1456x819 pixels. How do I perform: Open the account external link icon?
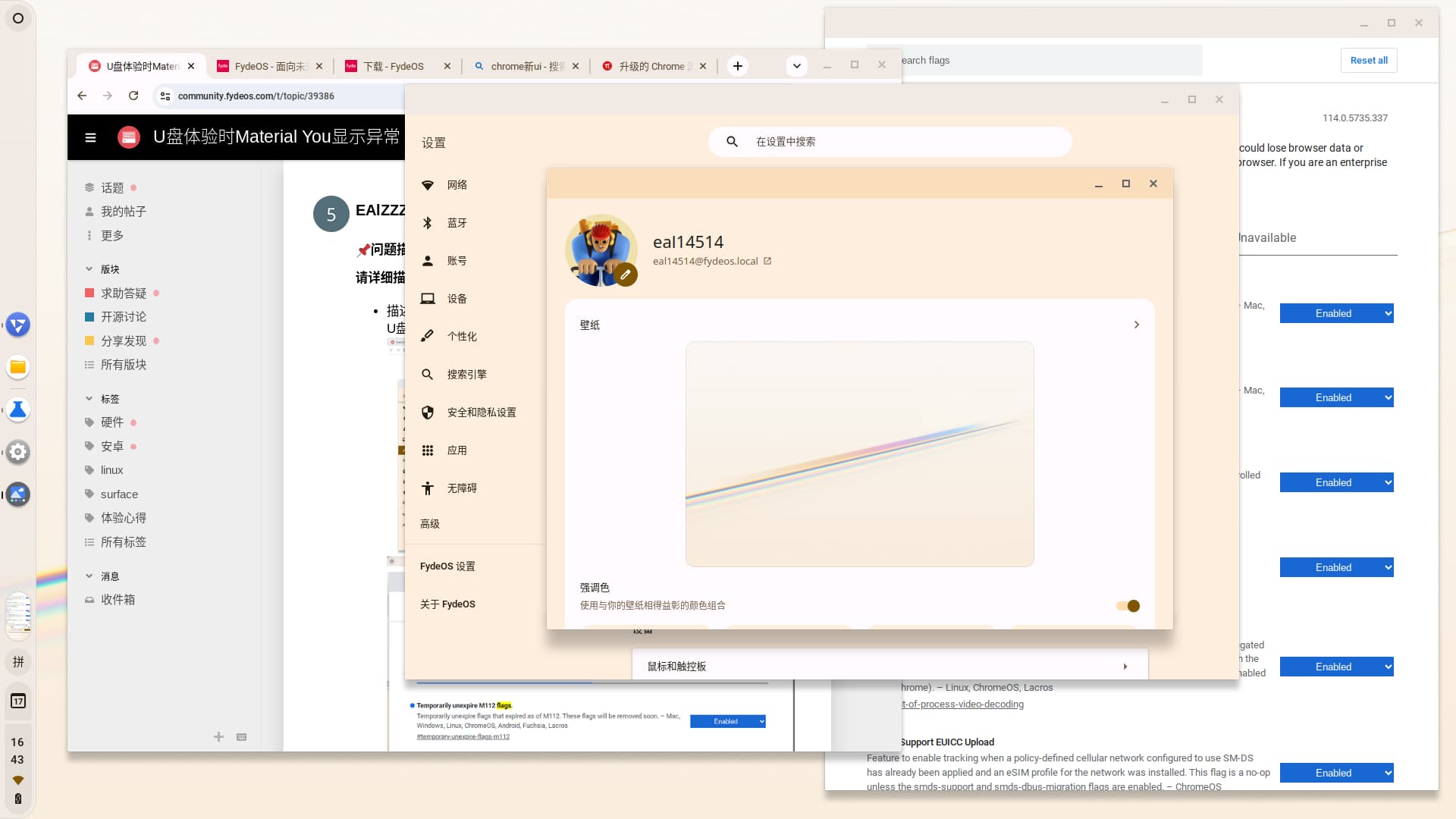coord(767,261)
